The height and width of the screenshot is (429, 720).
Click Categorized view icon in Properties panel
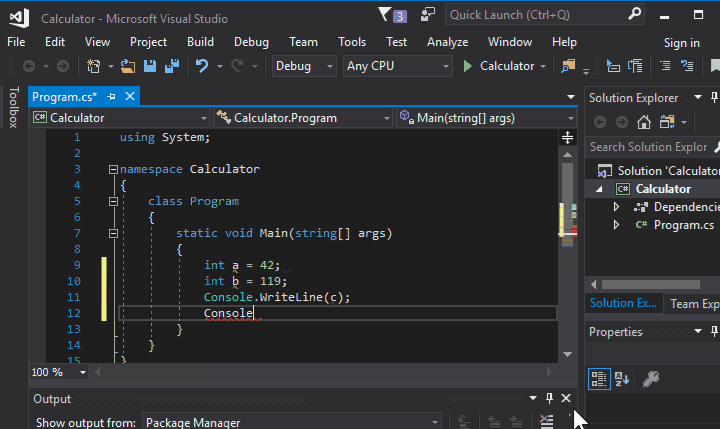click(x=599, y=379)
